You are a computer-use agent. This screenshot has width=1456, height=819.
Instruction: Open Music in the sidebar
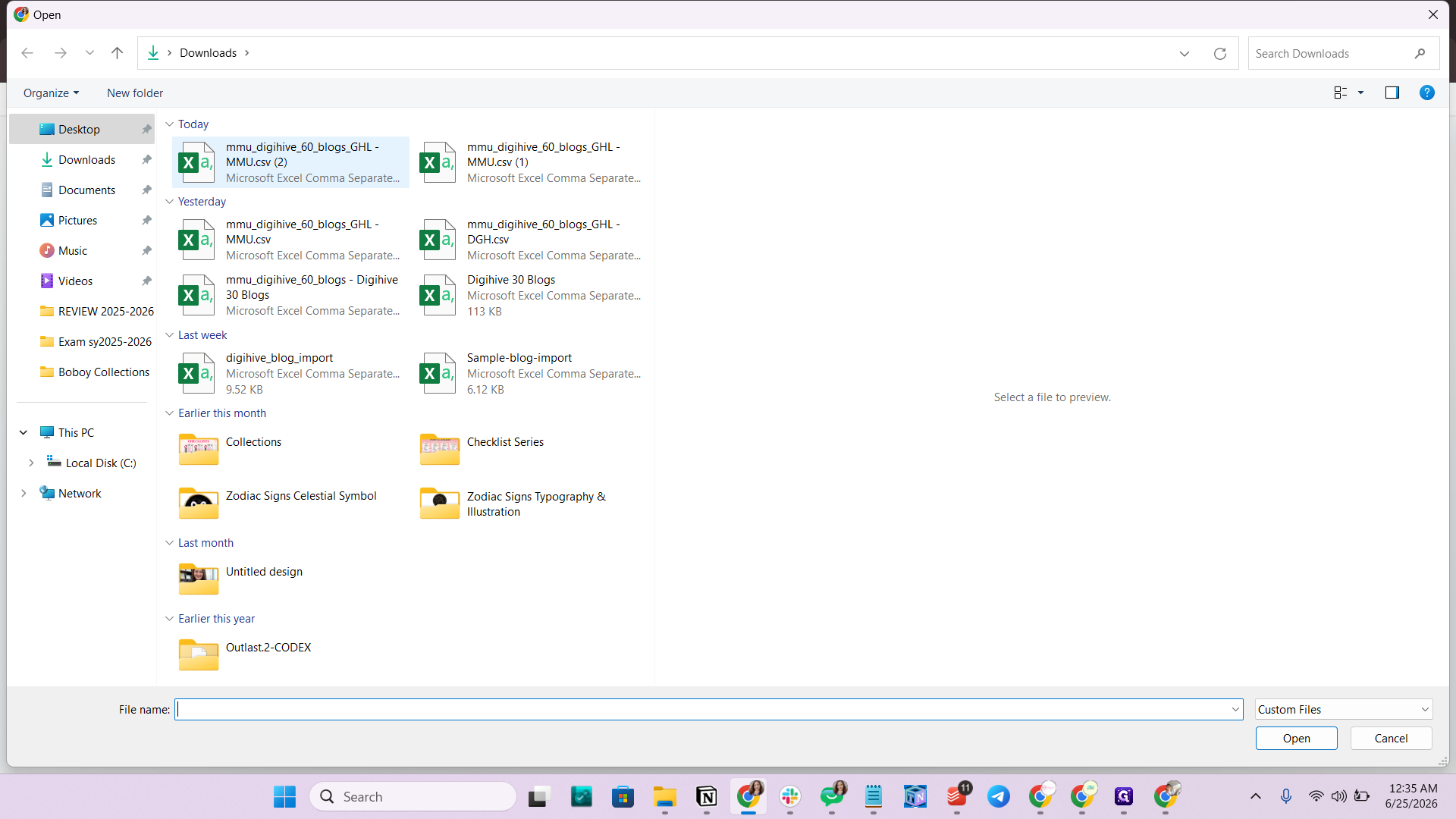tap(83, 250)
